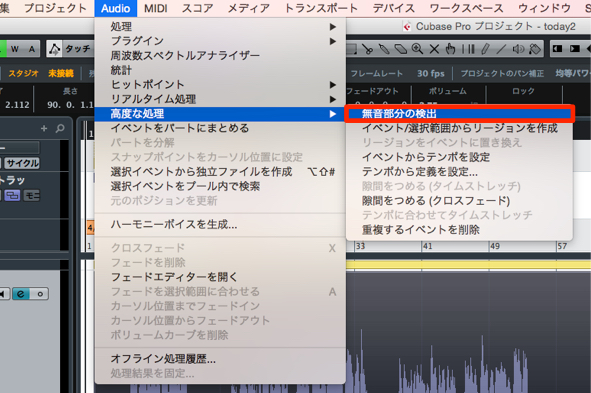This screenshot has height=393, width=591.
Task: Open the MIDI menu
Action: click(x=156, y=8)
